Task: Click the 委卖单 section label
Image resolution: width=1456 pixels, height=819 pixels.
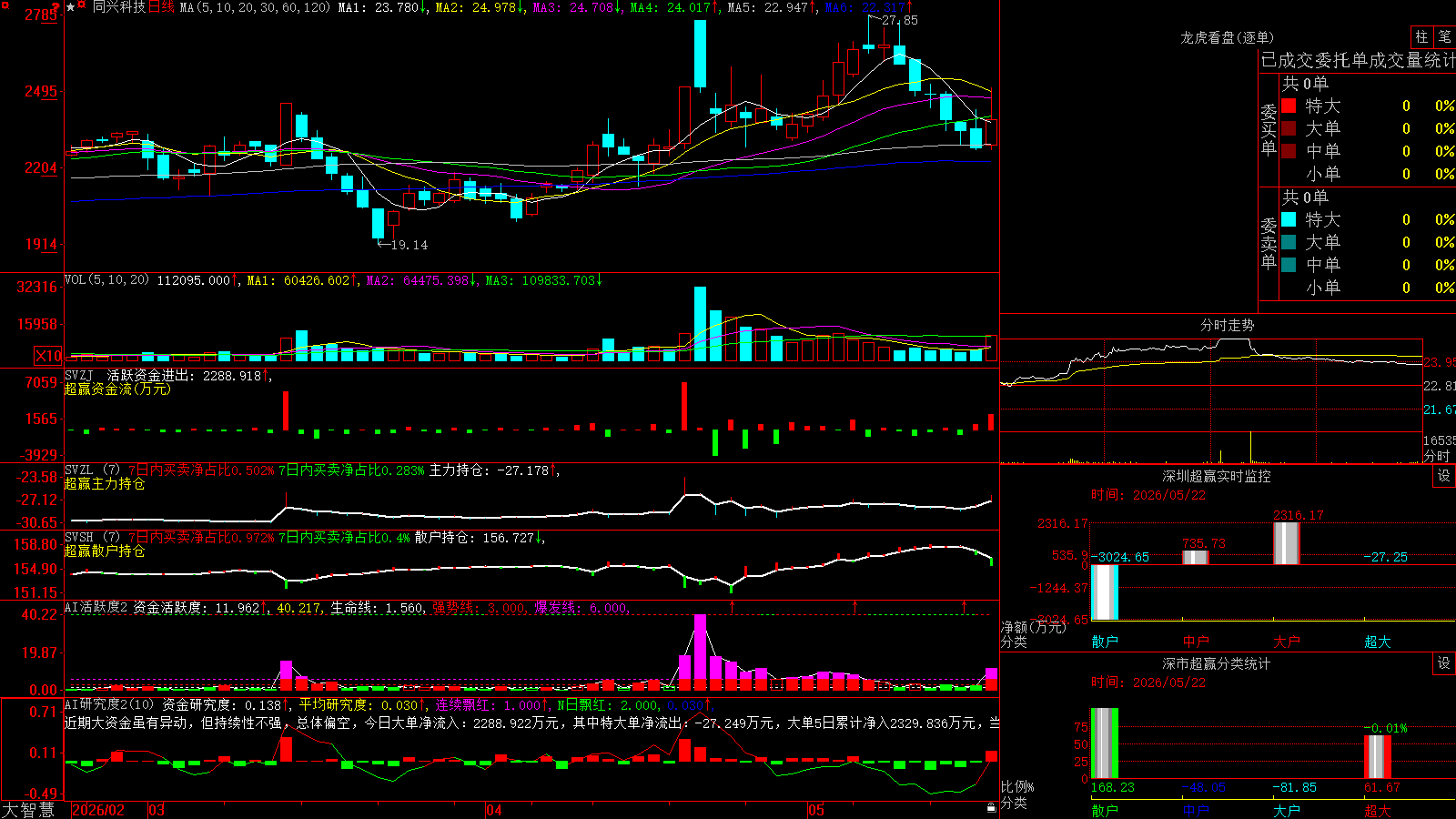Action: pyautogui.click(x=1269, y=244)
